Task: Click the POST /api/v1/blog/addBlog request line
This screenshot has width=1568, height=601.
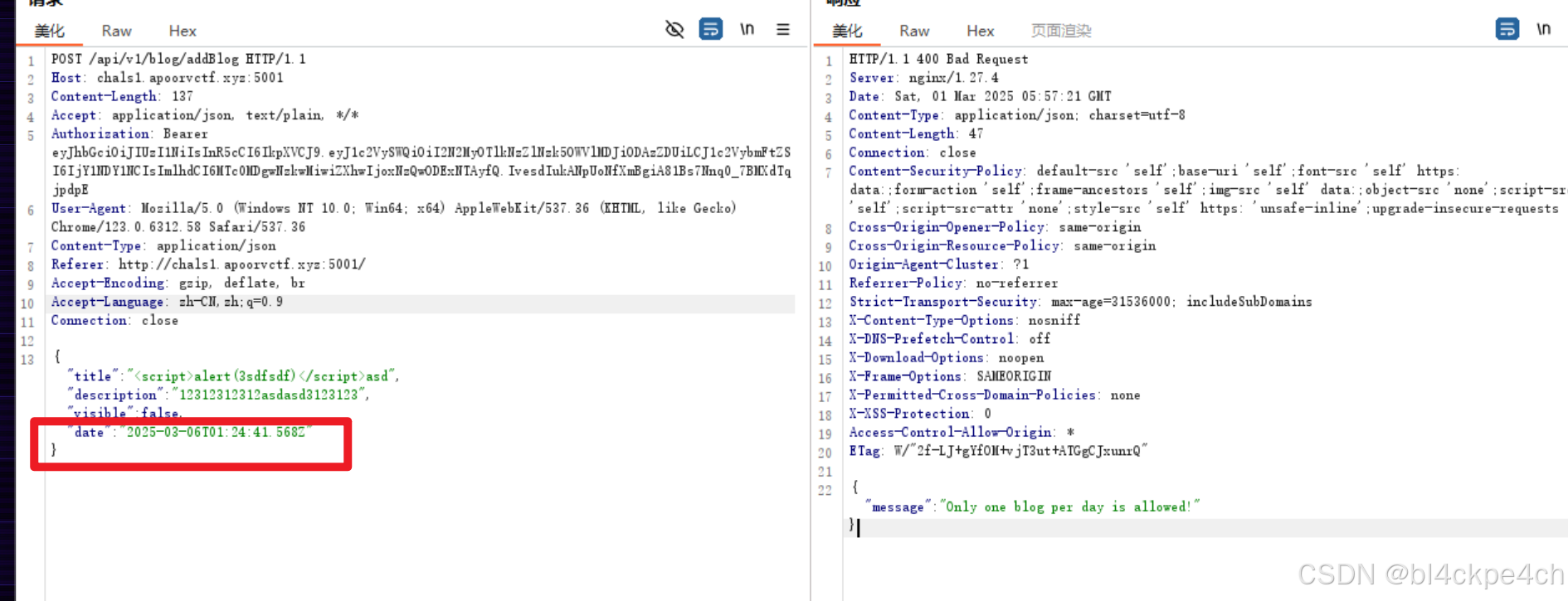Action: (178, 59)
